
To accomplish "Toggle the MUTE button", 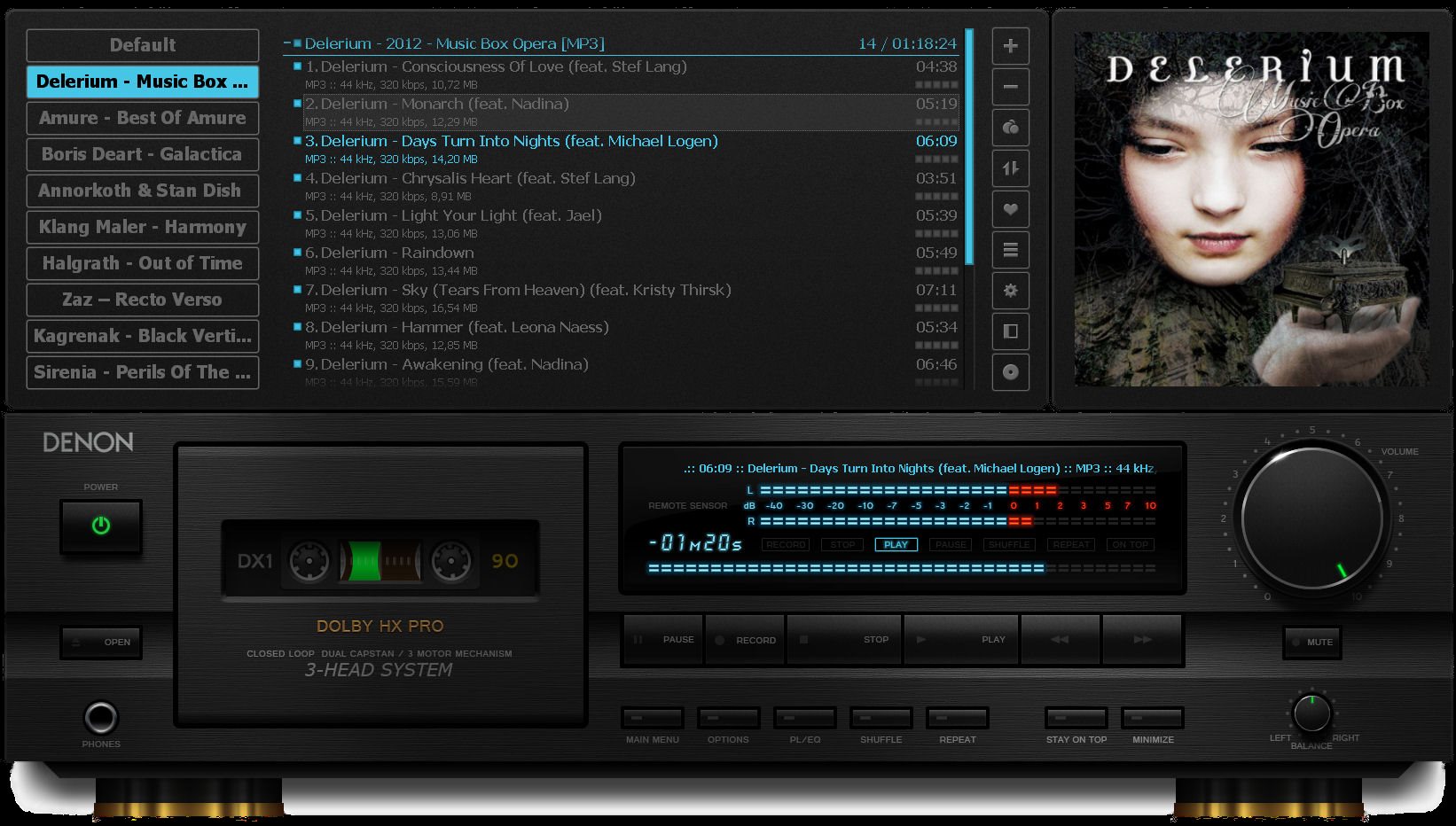I will coord(1311,642).
